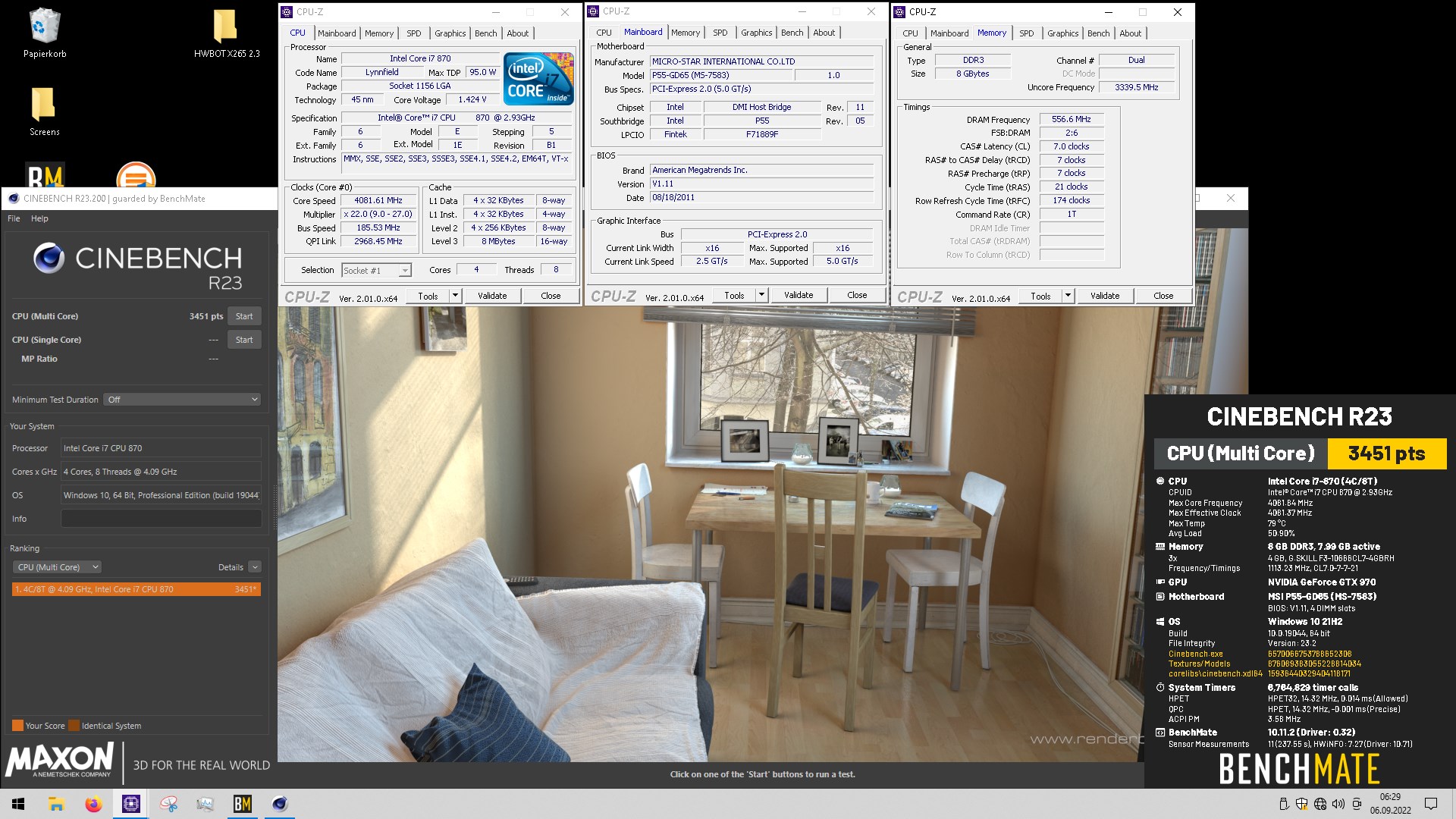Open the volume control in the system tray
Image resolution: width=1456 pixels, height=819 pixels.
point(1338,804)
